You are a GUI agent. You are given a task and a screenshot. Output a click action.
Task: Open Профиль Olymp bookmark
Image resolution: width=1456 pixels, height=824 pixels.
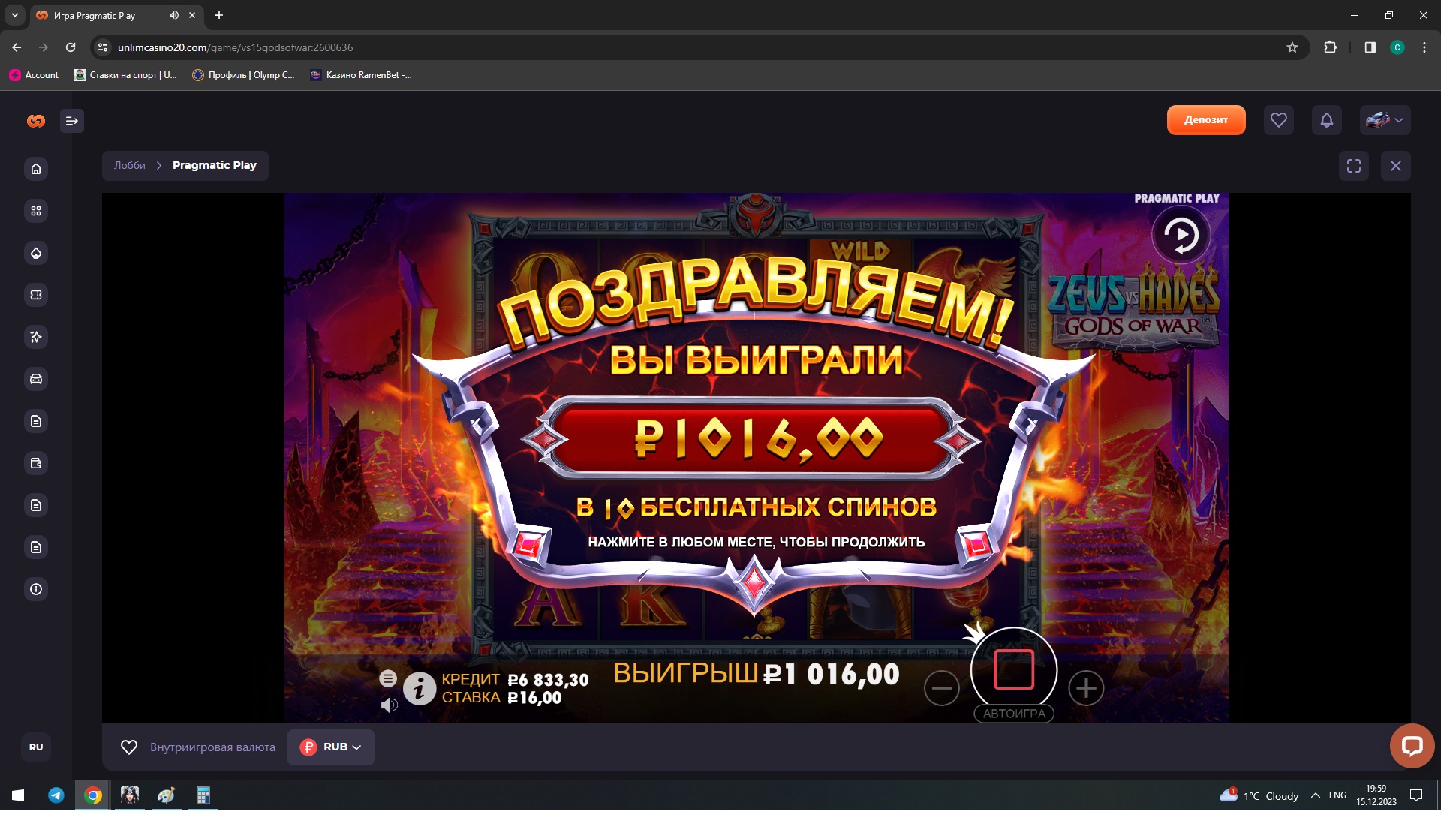(244, 75)
